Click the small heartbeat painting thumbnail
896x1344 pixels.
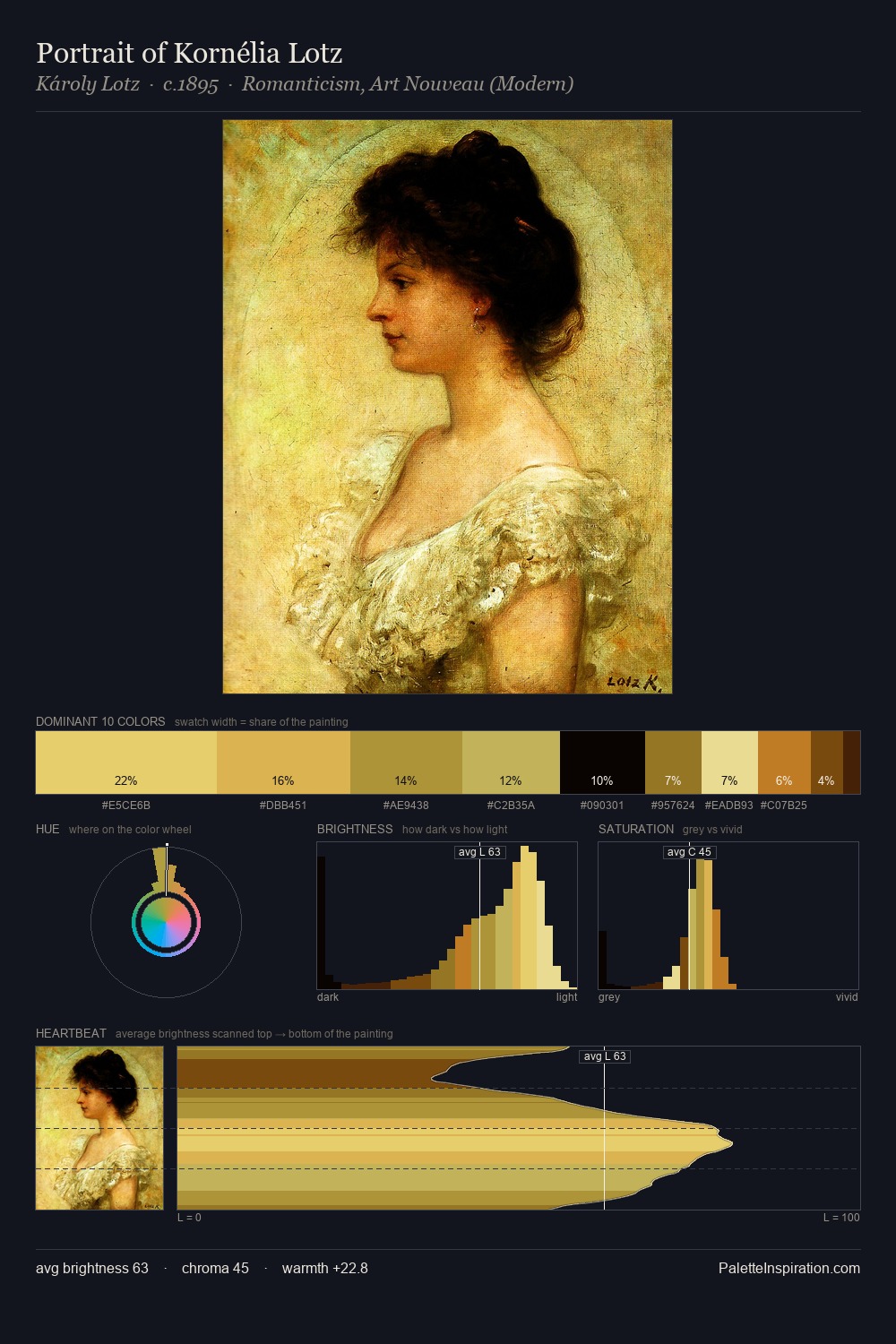(x=99, y=1128)
